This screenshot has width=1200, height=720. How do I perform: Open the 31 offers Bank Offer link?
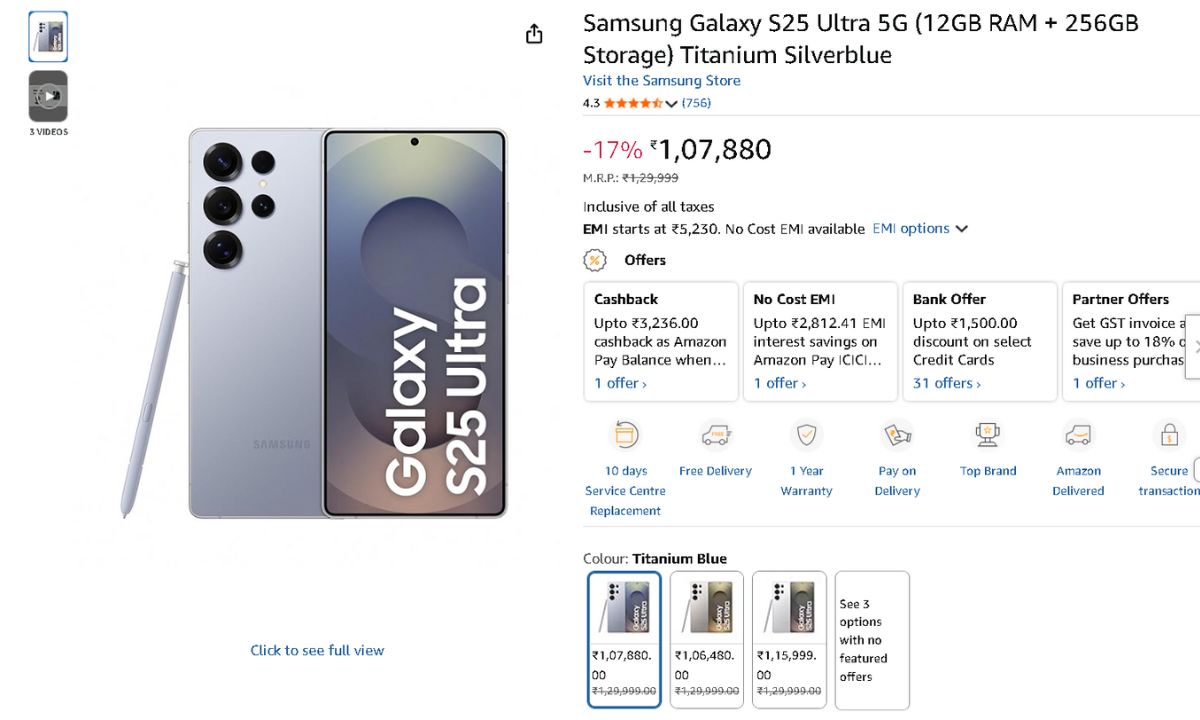(946, 384)
